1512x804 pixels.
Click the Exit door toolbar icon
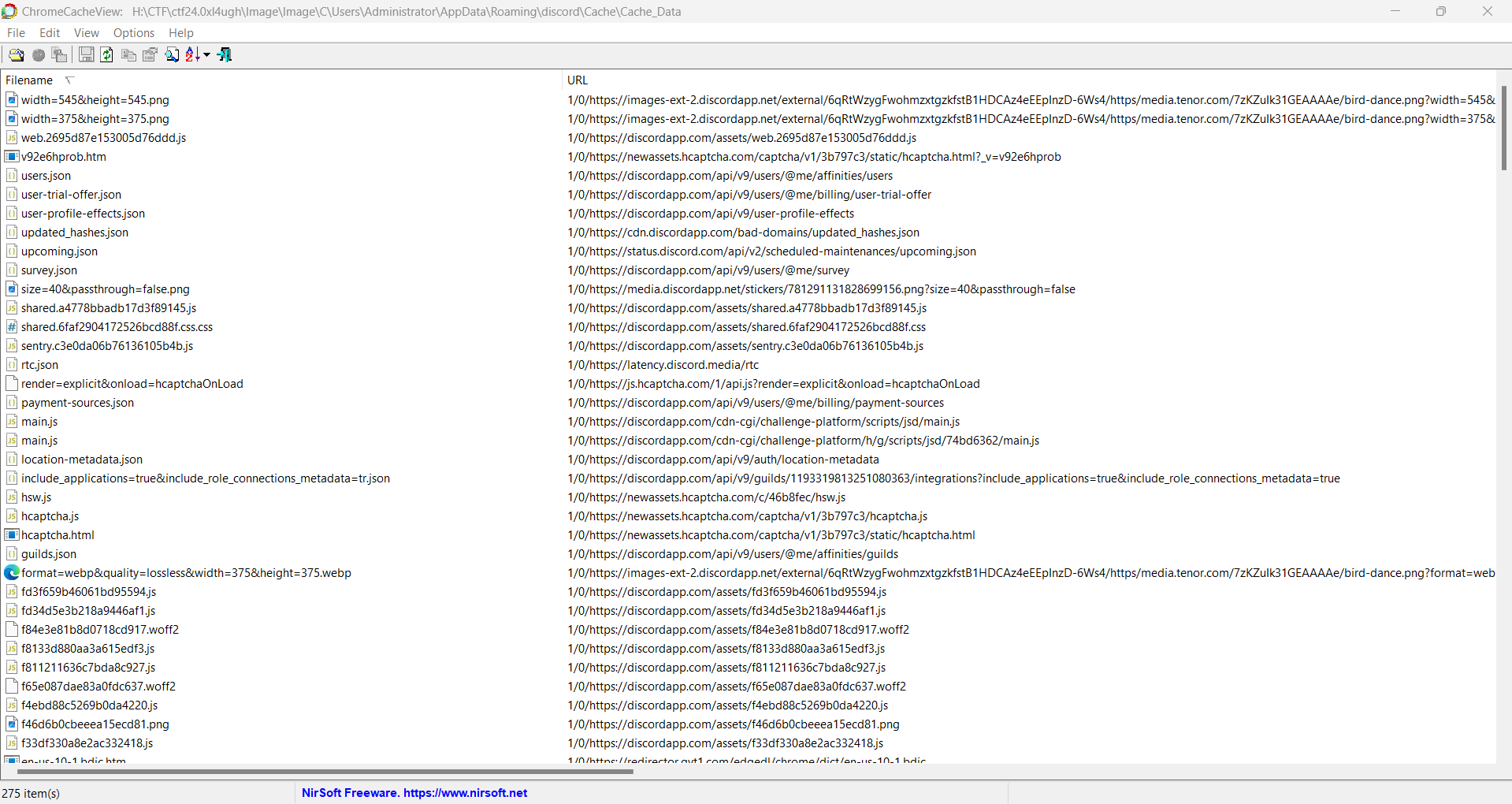[225, 54]
